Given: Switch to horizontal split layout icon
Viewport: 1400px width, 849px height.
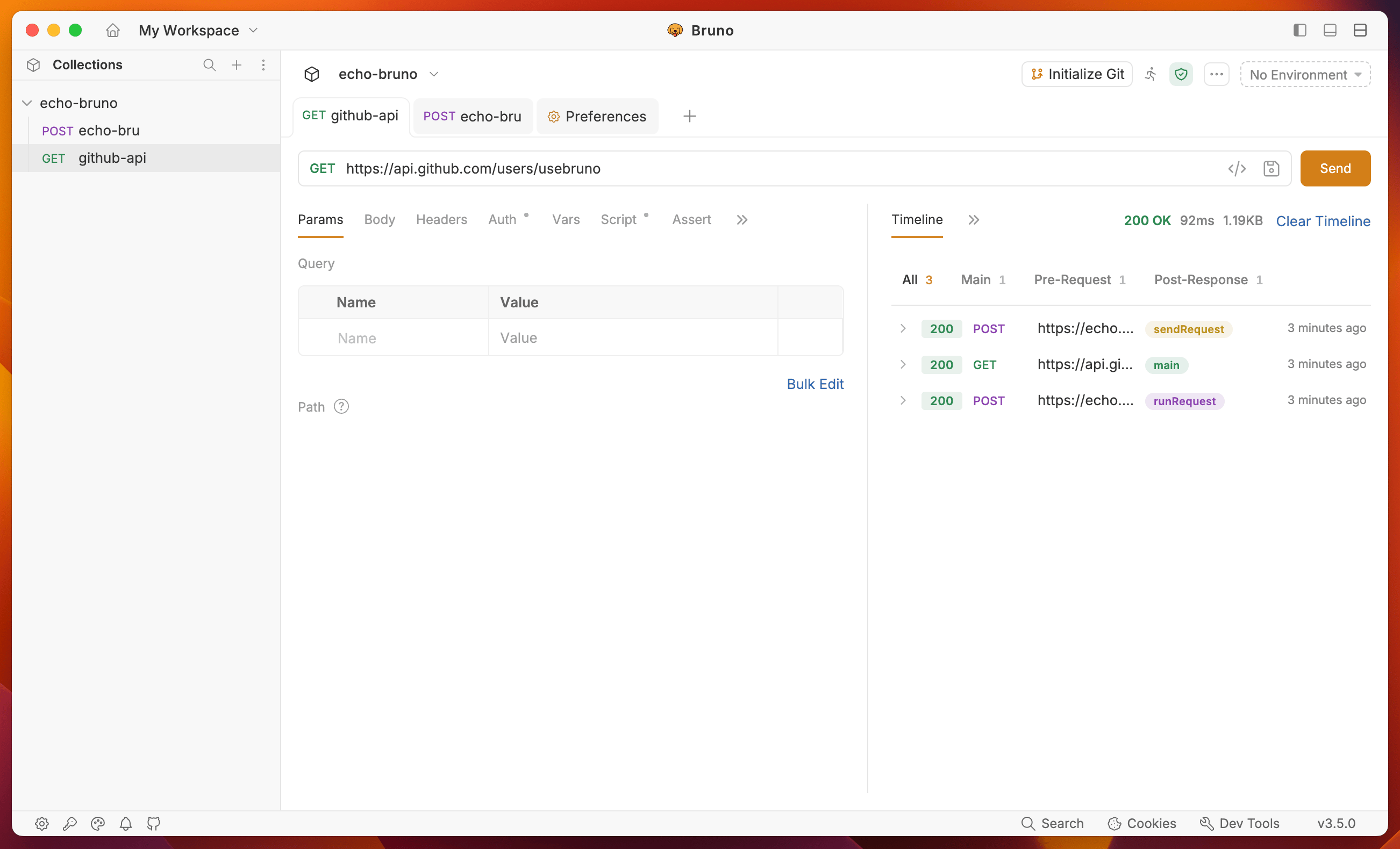Looking at the screenshot, I should tap(1360, 30).
